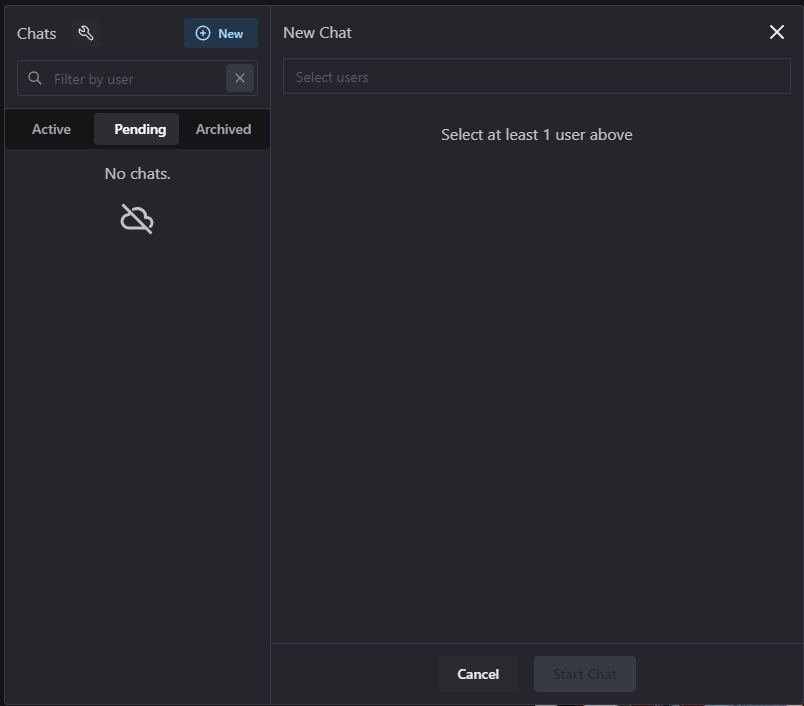Viewport: 804px width, 706px height.
Task: Focus the Filter by user field
Action: pyautogui.click(x=137, y=78)
